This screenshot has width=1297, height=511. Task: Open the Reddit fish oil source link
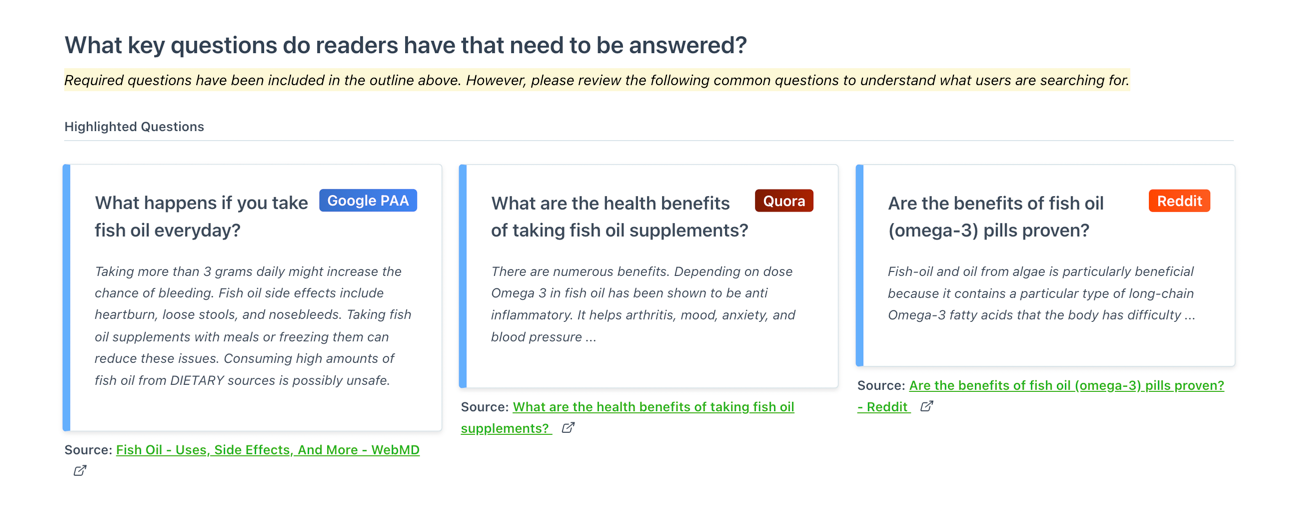tap(1041, 396)
